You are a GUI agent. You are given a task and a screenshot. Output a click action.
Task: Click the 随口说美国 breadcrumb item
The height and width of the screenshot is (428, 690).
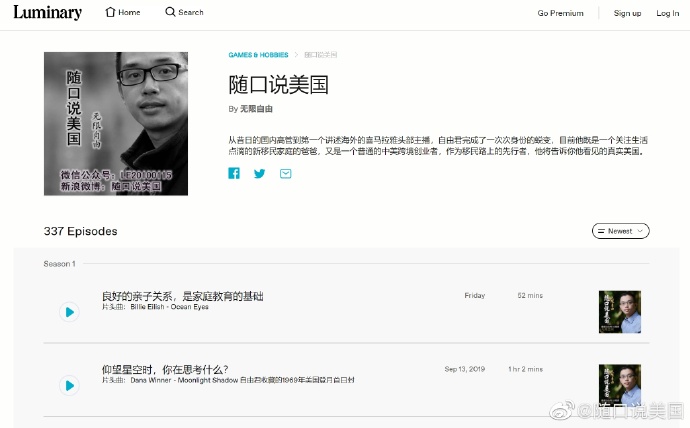(x=321, y=55)
